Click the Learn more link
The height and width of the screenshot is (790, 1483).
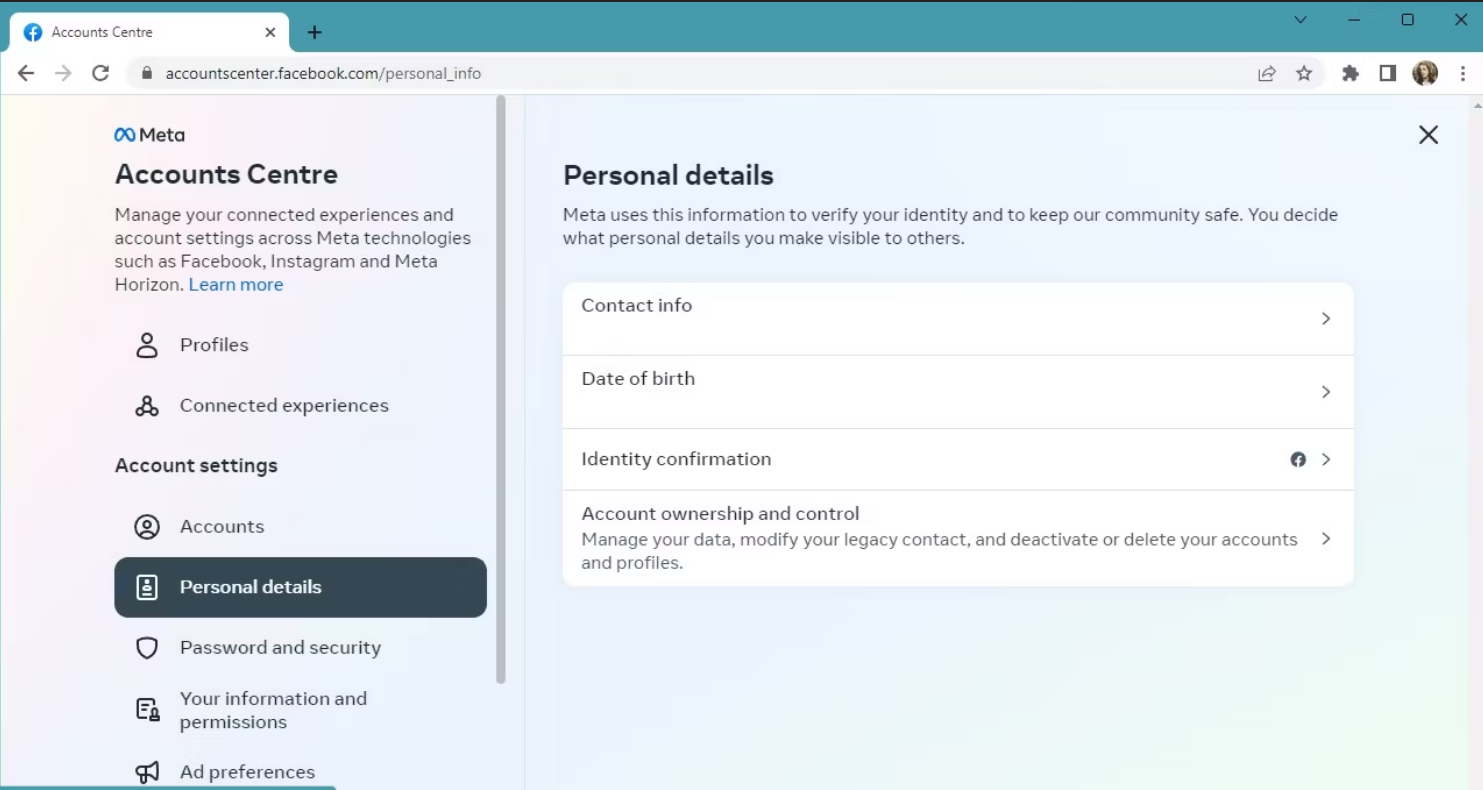[236, 285]
